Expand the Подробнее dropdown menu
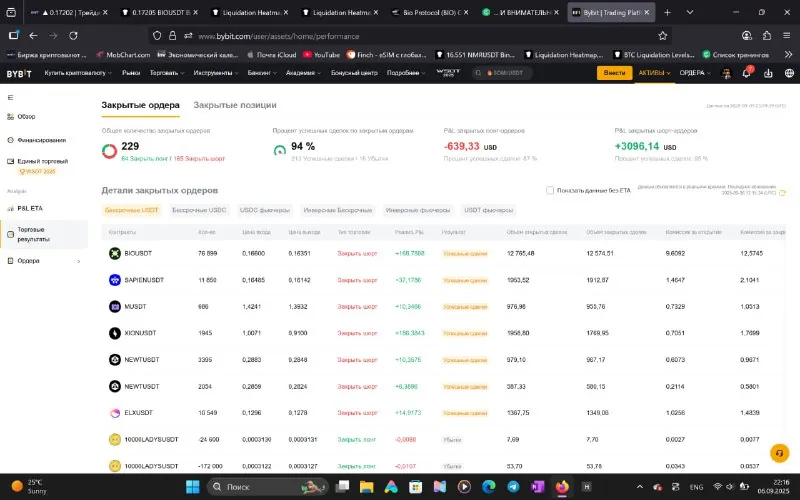800x500 pixels. 406,73
